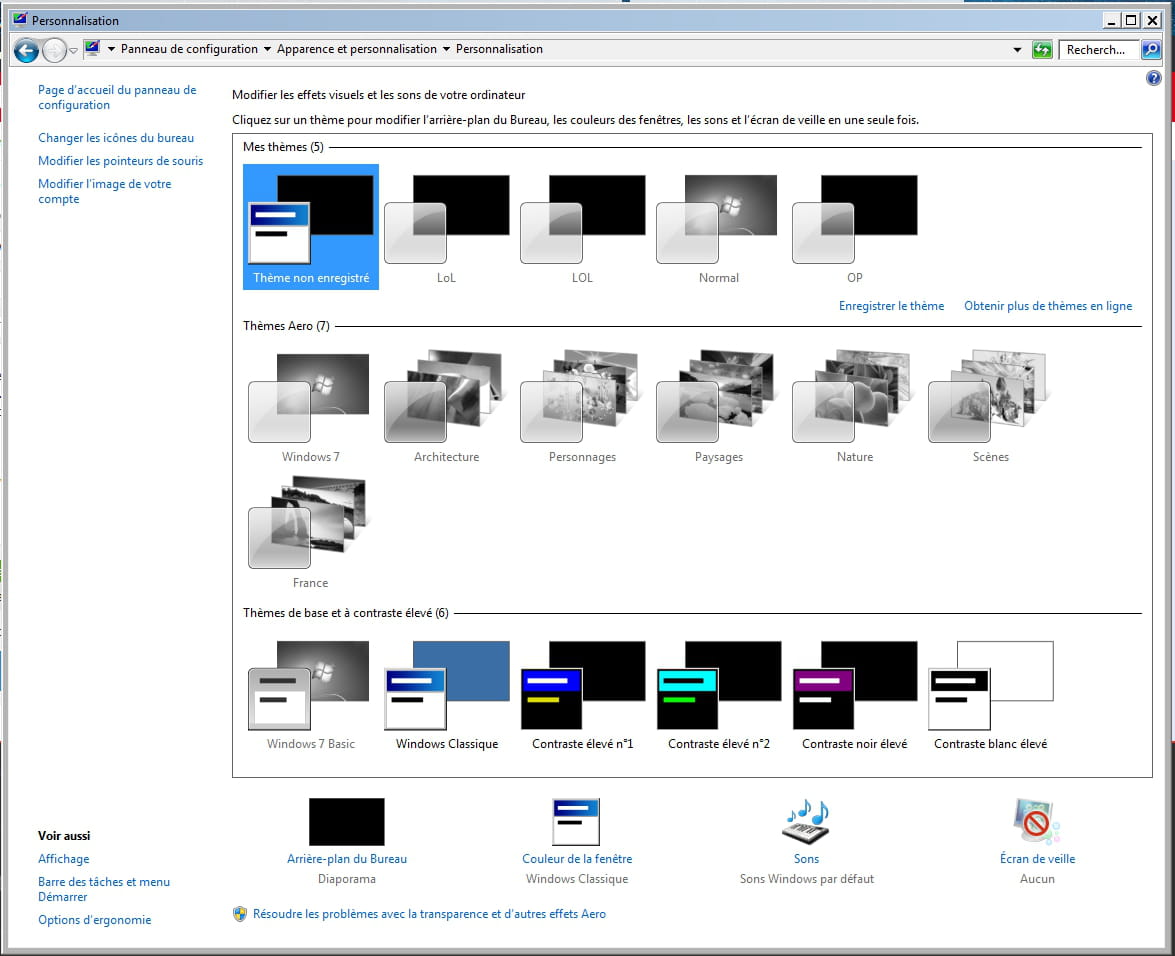Select Contraste élevé n°2 theme
1175x956 pixels.
click(x=719, y=694)
